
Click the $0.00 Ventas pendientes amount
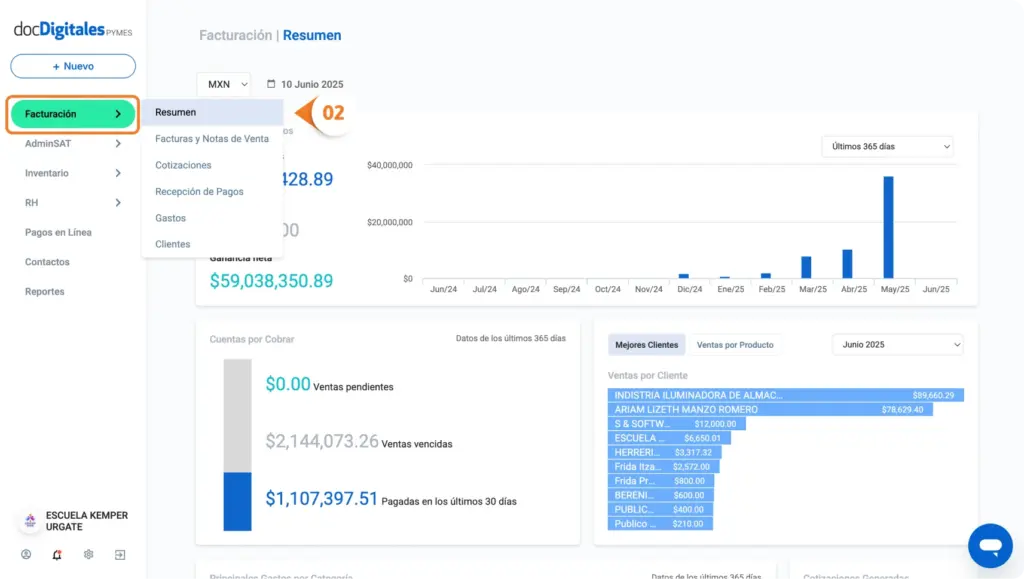pyautogui.click(x=288, y=384)
